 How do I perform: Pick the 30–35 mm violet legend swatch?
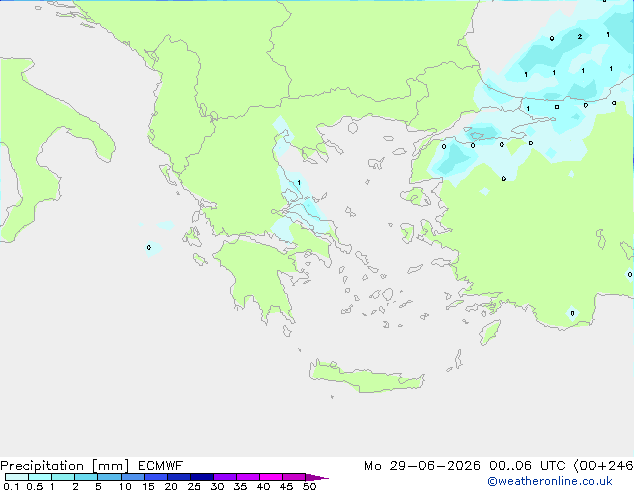point(225,477)
